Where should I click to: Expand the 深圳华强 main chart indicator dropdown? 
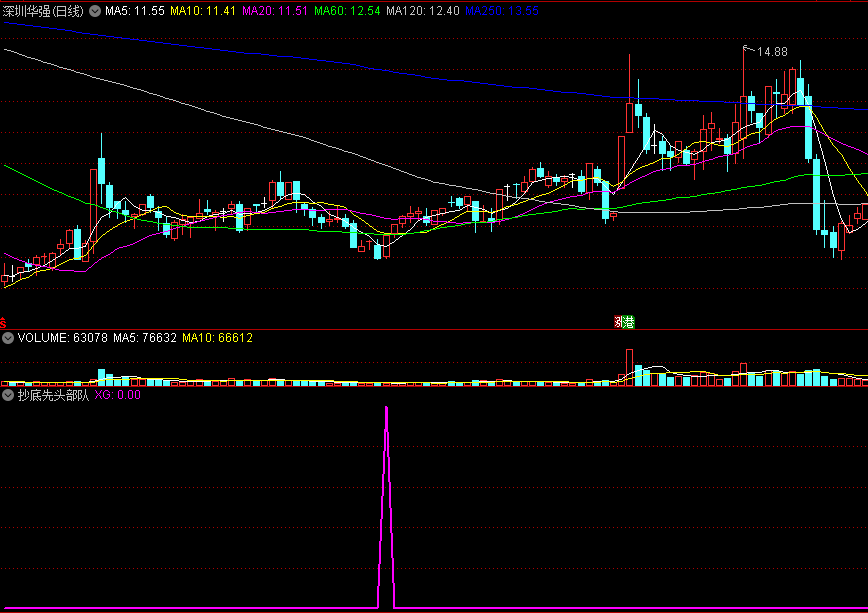(x=95, y=11)
